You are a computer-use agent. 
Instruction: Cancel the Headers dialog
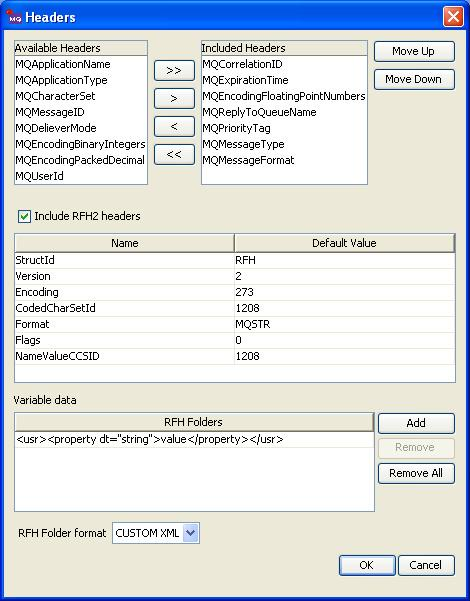(426, 565)
